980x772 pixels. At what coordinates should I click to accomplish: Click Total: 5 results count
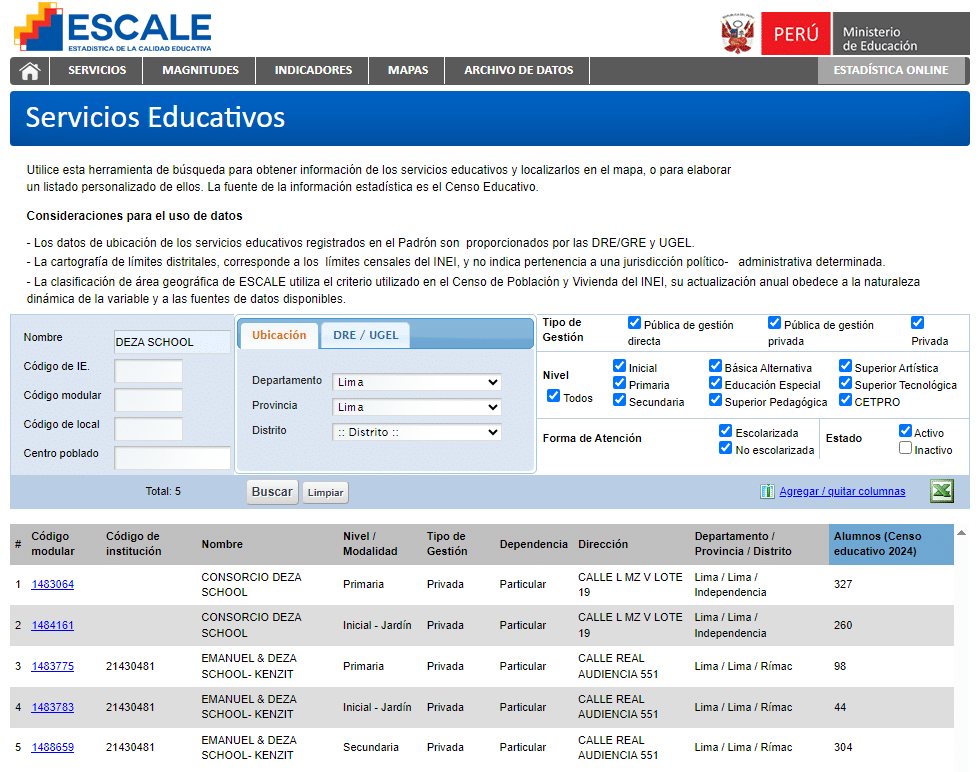(163, 491)
